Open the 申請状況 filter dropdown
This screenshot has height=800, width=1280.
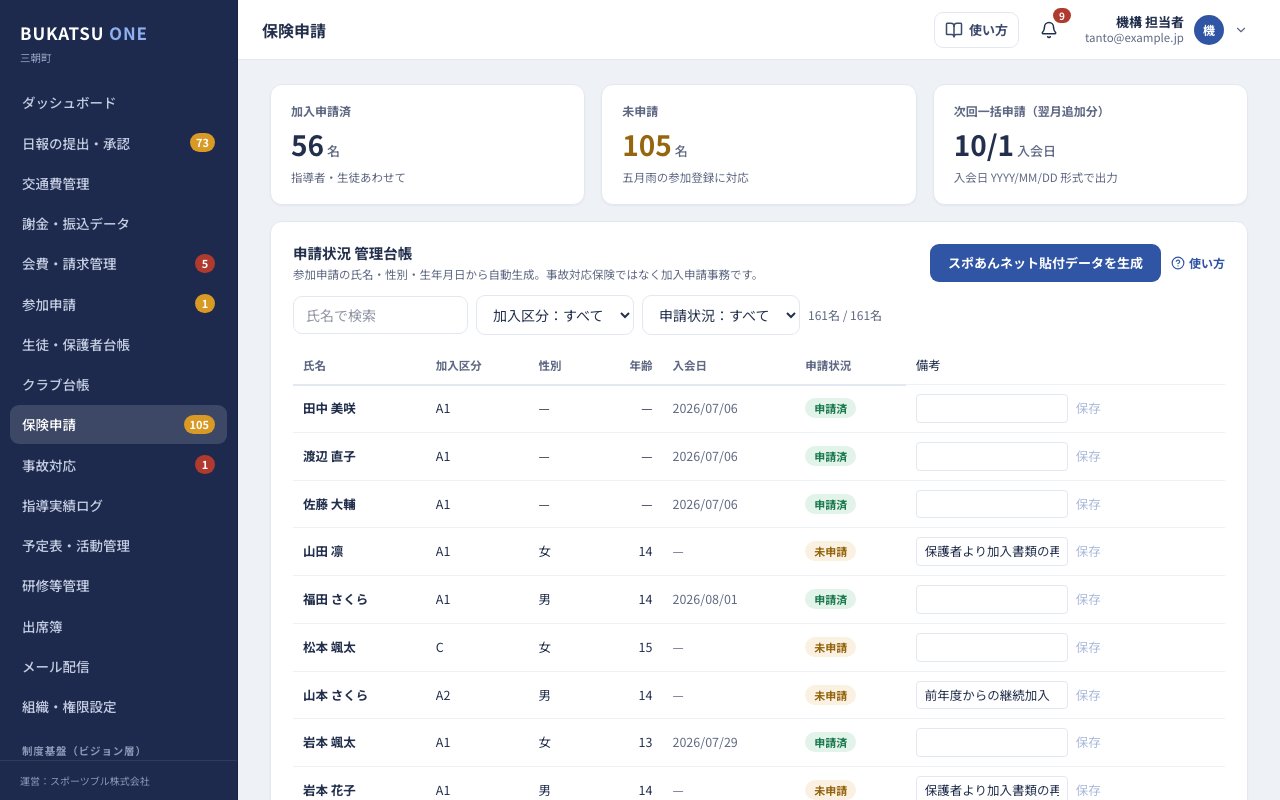point(721,315)
